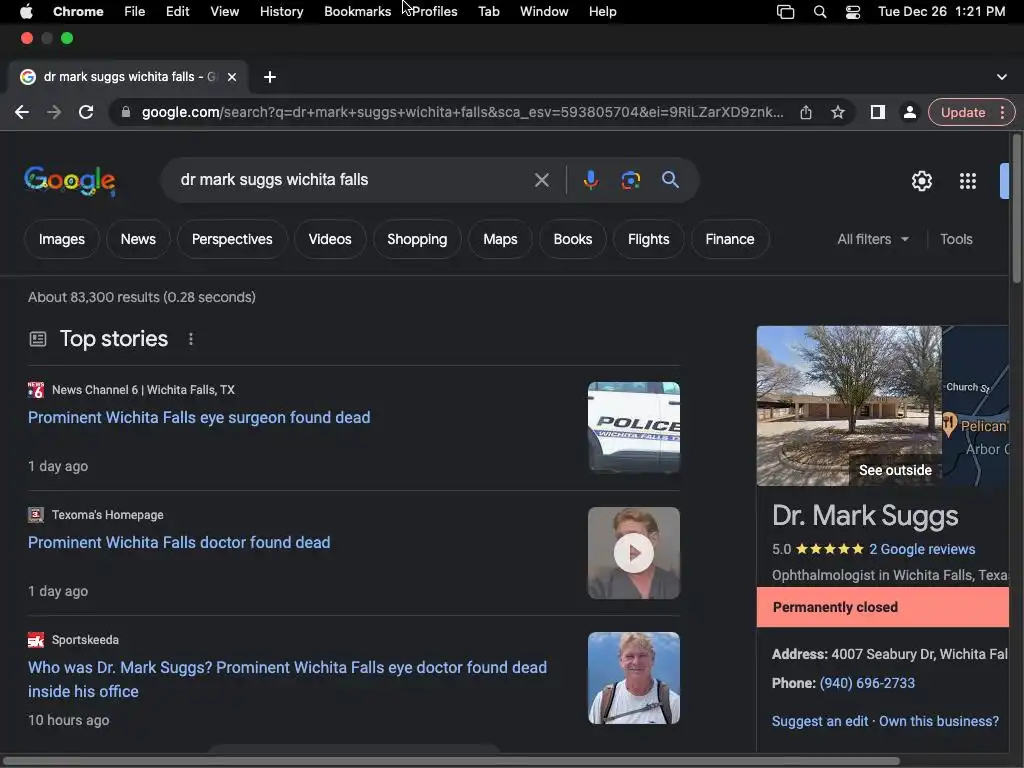Select the Maps filter
This screenshot has height=768, width=1024.
(x=500, y=239)
